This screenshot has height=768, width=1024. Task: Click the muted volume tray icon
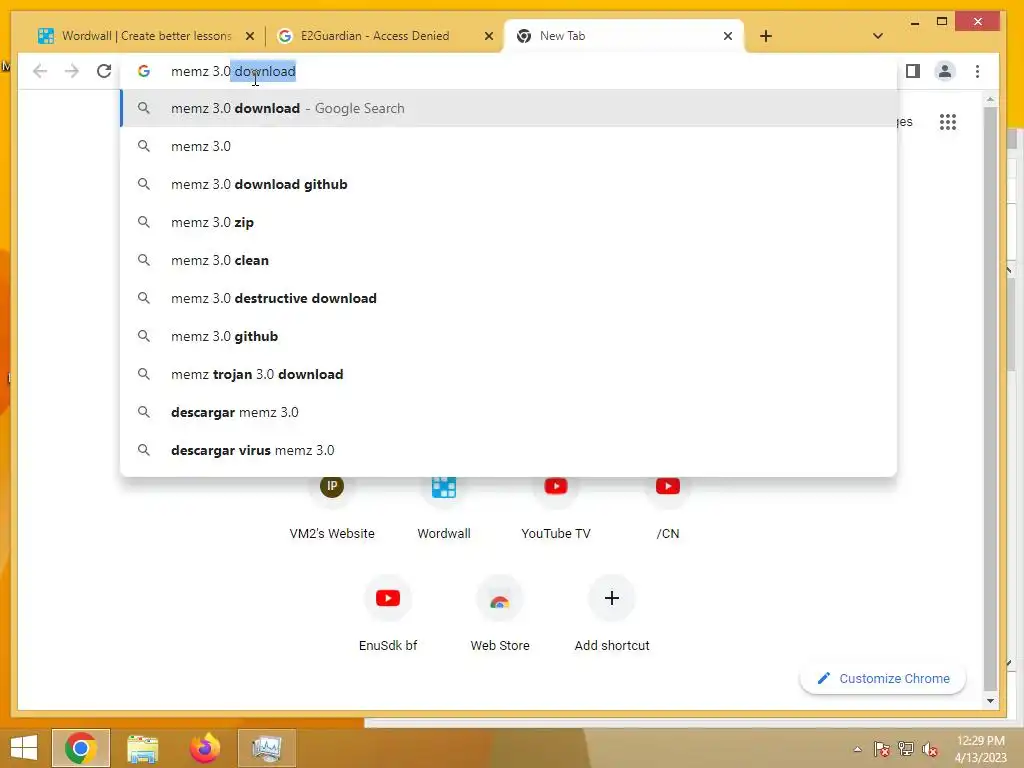tap(930, 749)
